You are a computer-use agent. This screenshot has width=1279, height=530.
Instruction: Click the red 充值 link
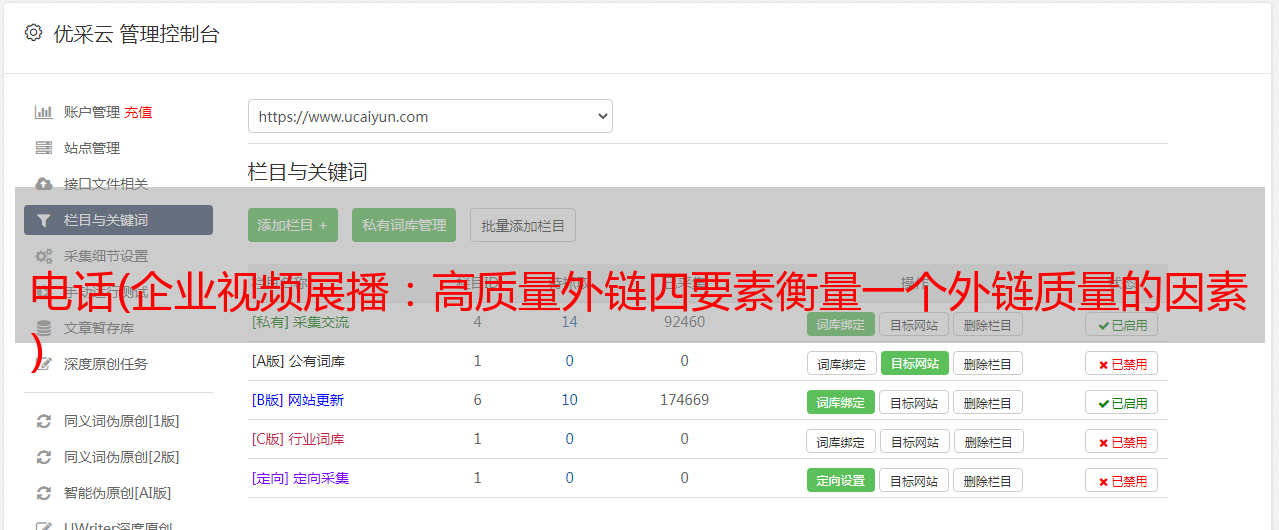[138, 112]
